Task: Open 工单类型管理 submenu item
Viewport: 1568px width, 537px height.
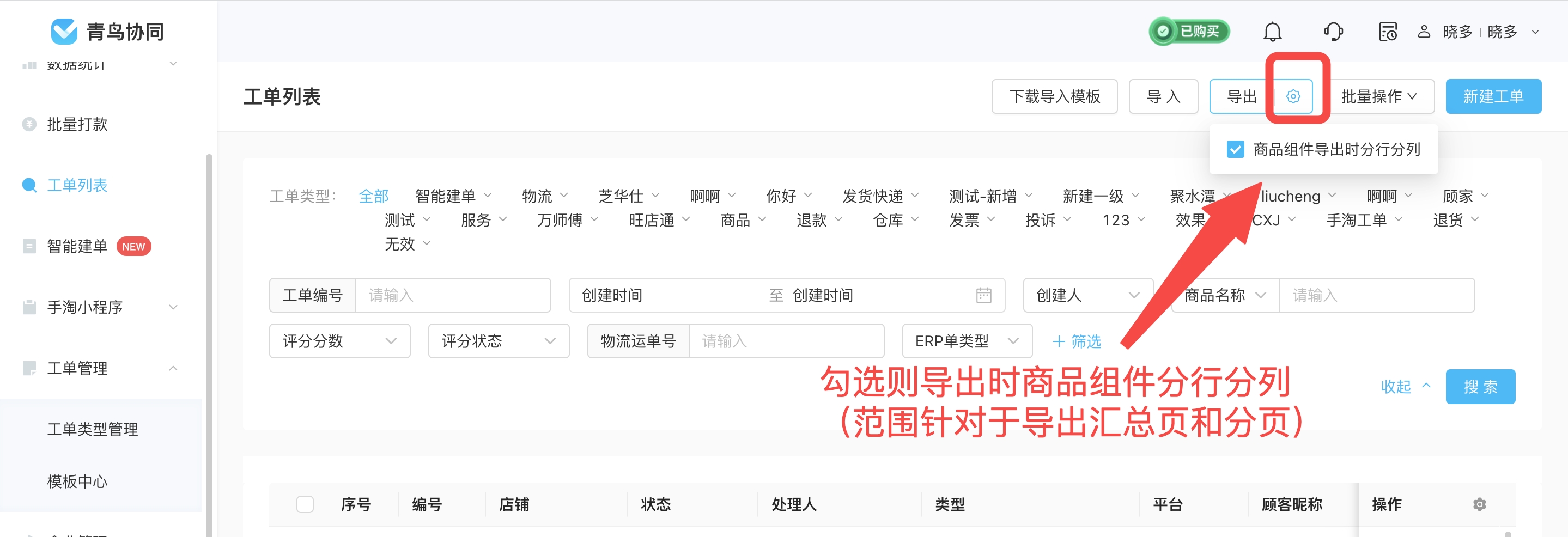Action: click(x=93, y=429)
